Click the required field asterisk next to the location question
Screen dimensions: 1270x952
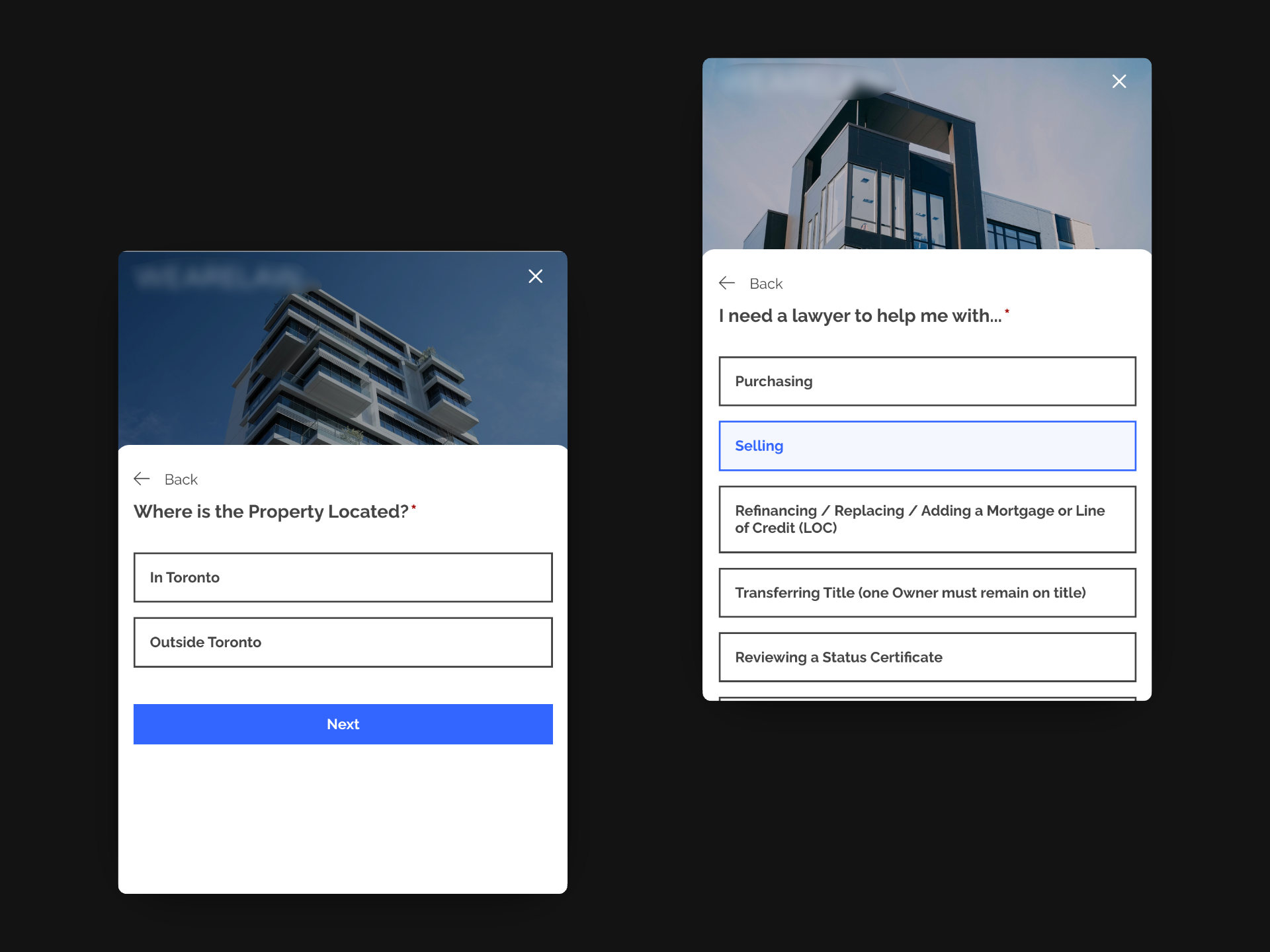(x=415, y=506)
